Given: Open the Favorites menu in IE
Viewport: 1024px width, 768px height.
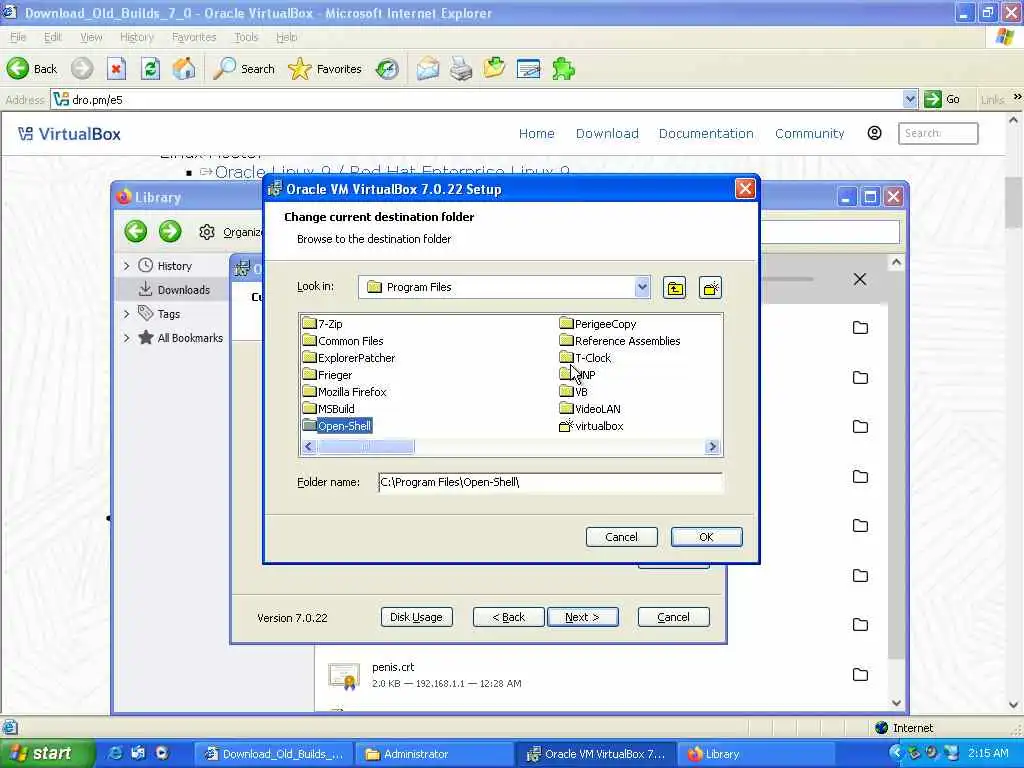Looking at the screenshot, I should (x=194, y=37).
